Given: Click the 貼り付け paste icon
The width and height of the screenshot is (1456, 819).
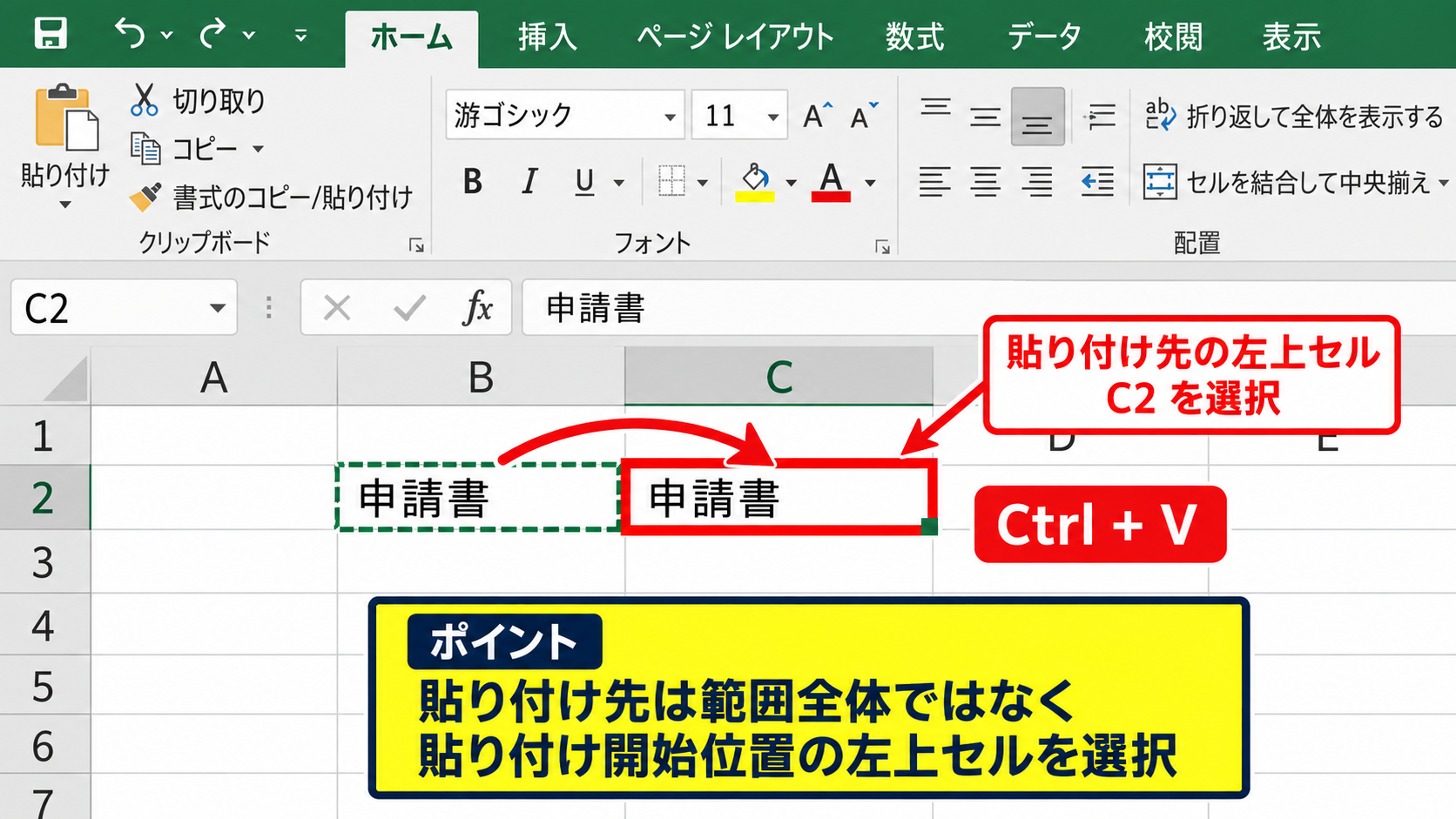Looking at the screenshot, I should pos(66,117).
